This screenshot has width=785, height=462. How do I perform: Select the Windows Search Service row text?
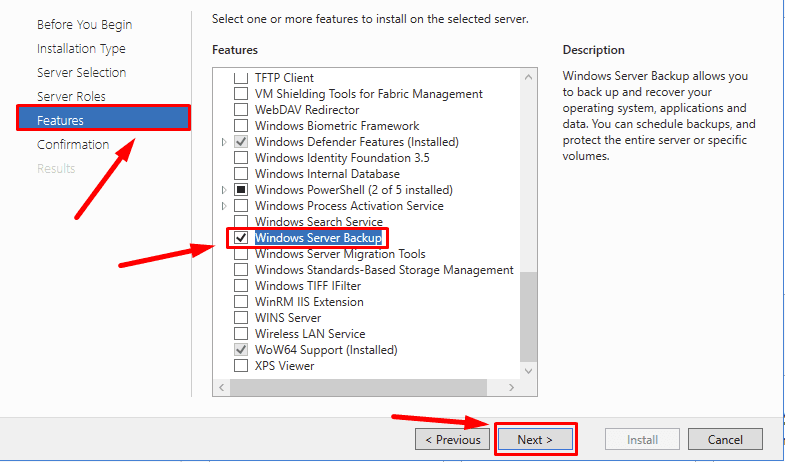(319, 222)
